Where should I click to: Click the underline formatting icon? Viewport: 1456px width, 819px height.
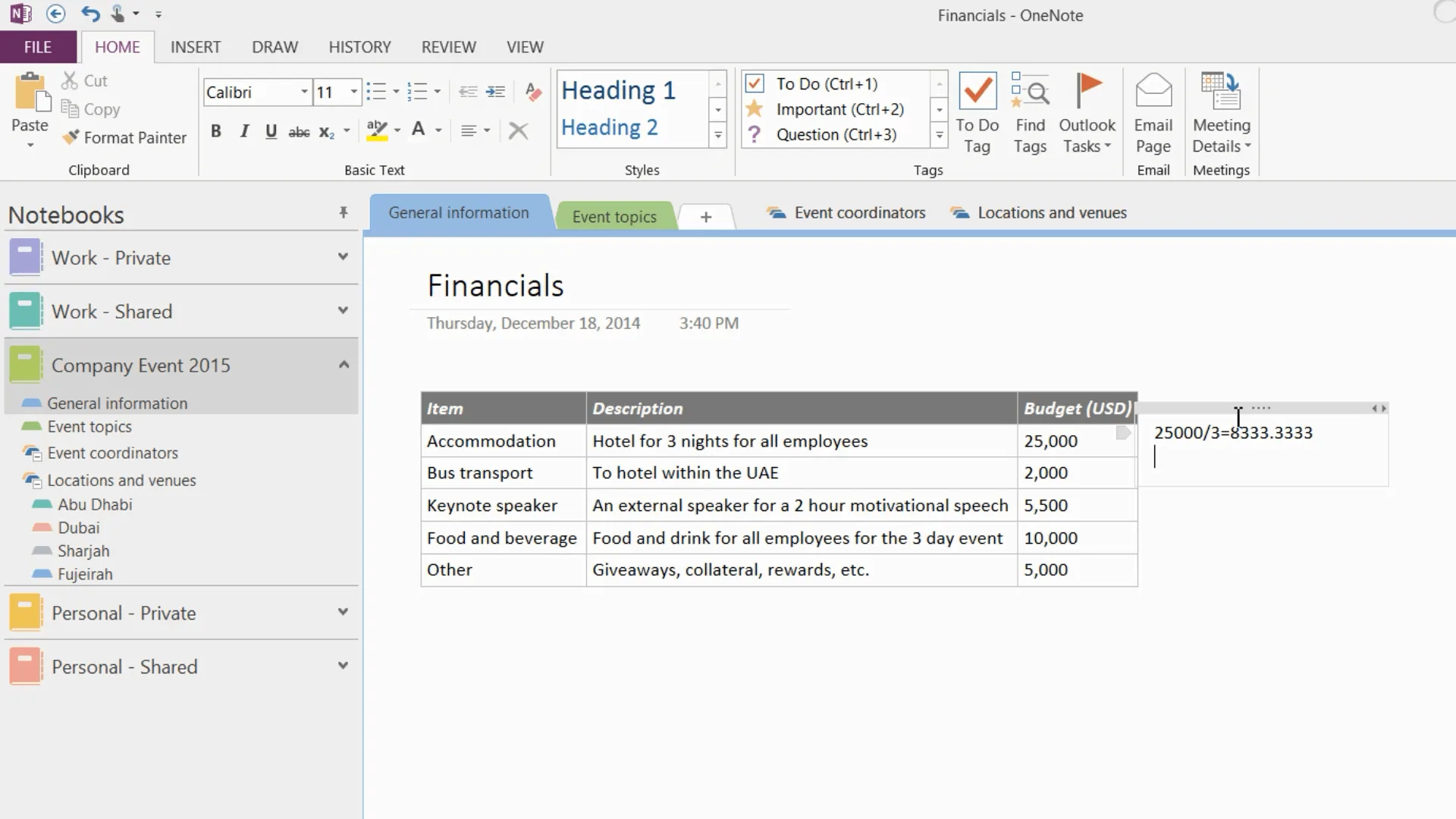coord(271,131)
